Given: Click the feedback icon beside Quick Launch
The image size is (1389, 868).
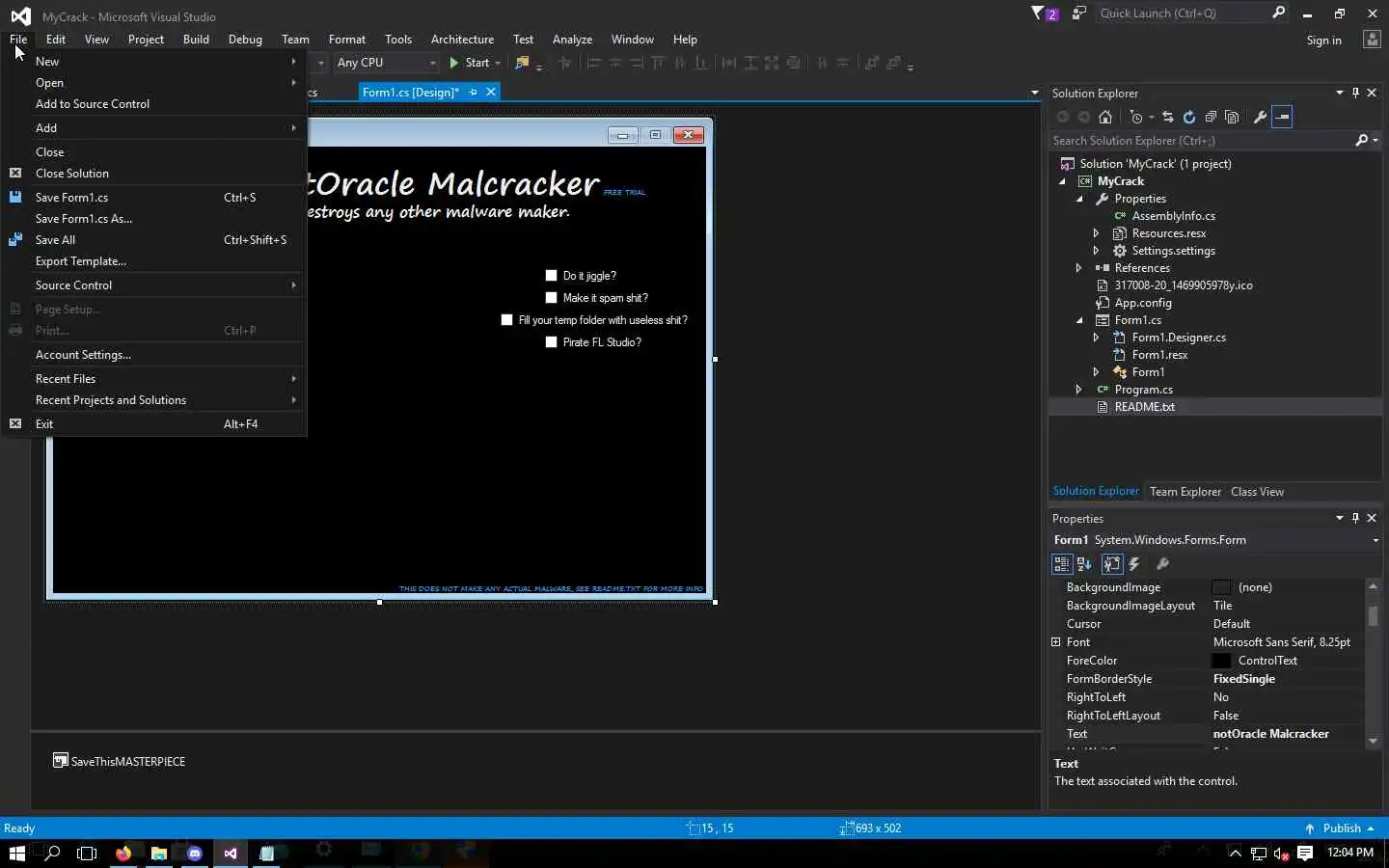Looking at the screenshot, I should (x=1079, y=14).
